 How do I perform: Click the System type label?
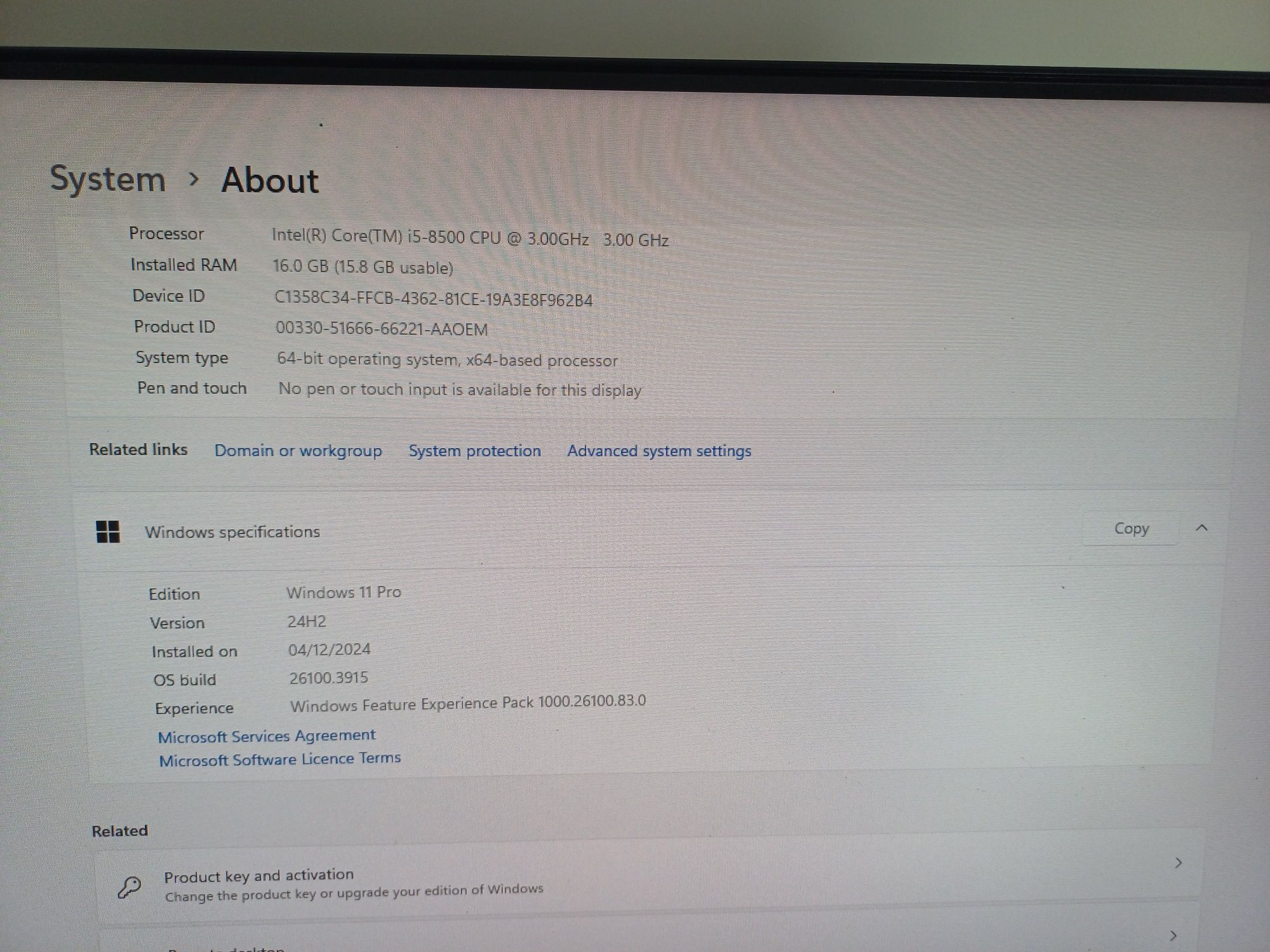click(x=182, y=358)
